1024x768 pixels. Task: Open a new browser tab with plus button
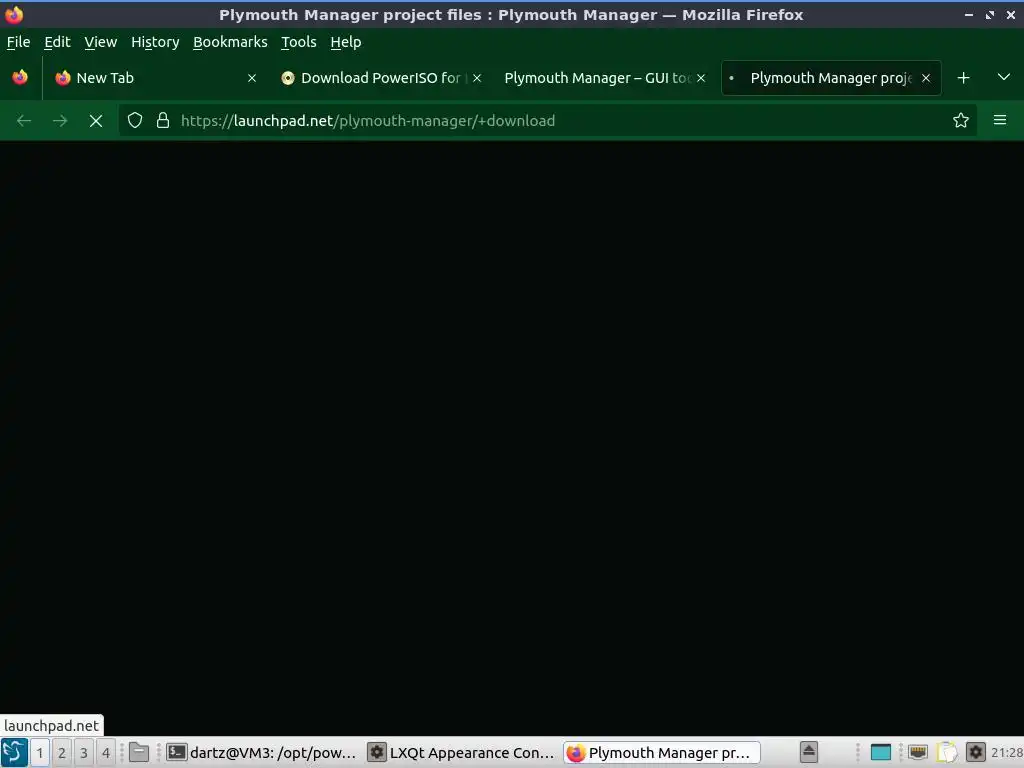tap(963, 78)
